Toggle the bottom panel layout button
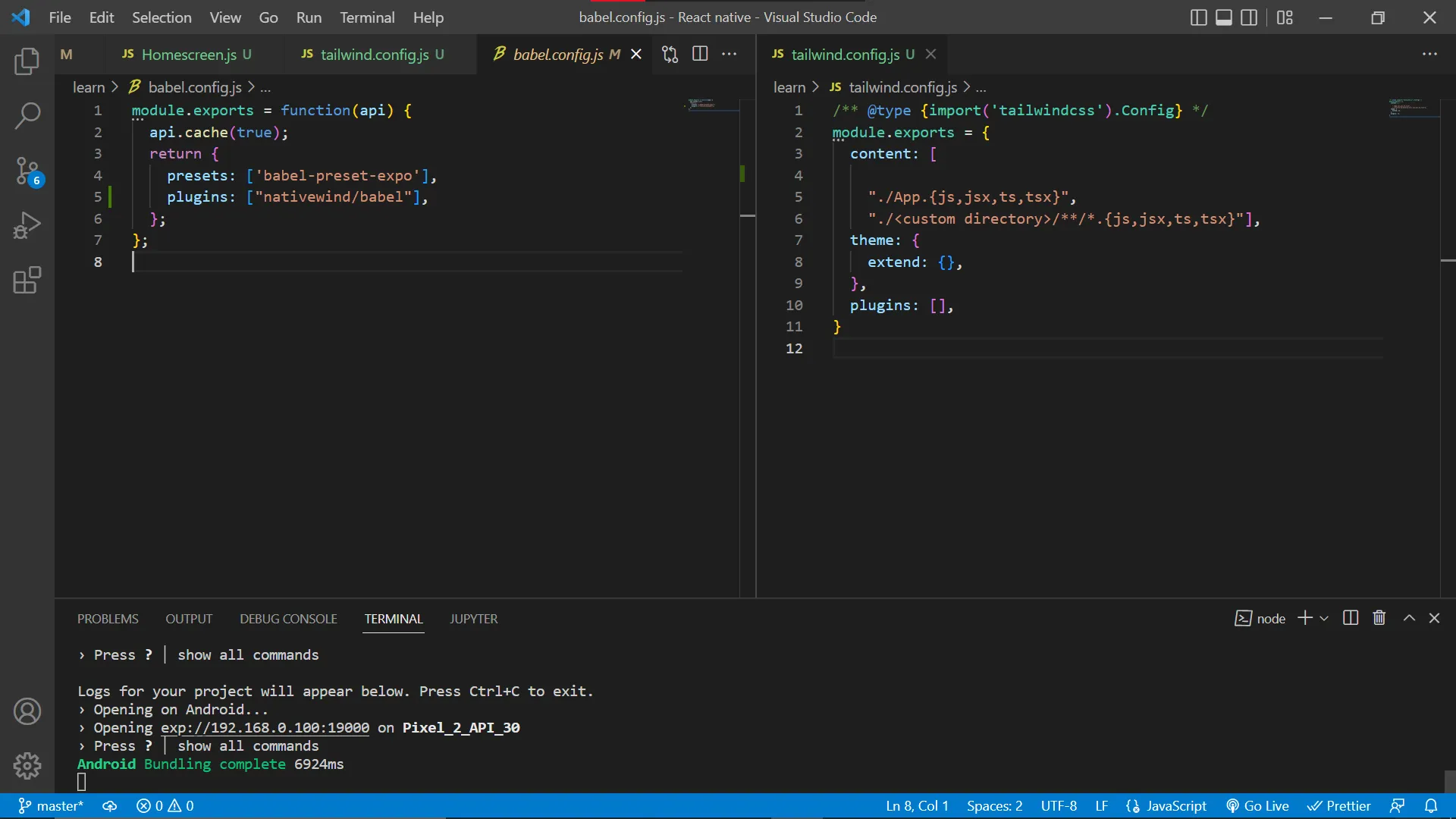Viewport: 1456px width, 819px height. click(1223, 17)
